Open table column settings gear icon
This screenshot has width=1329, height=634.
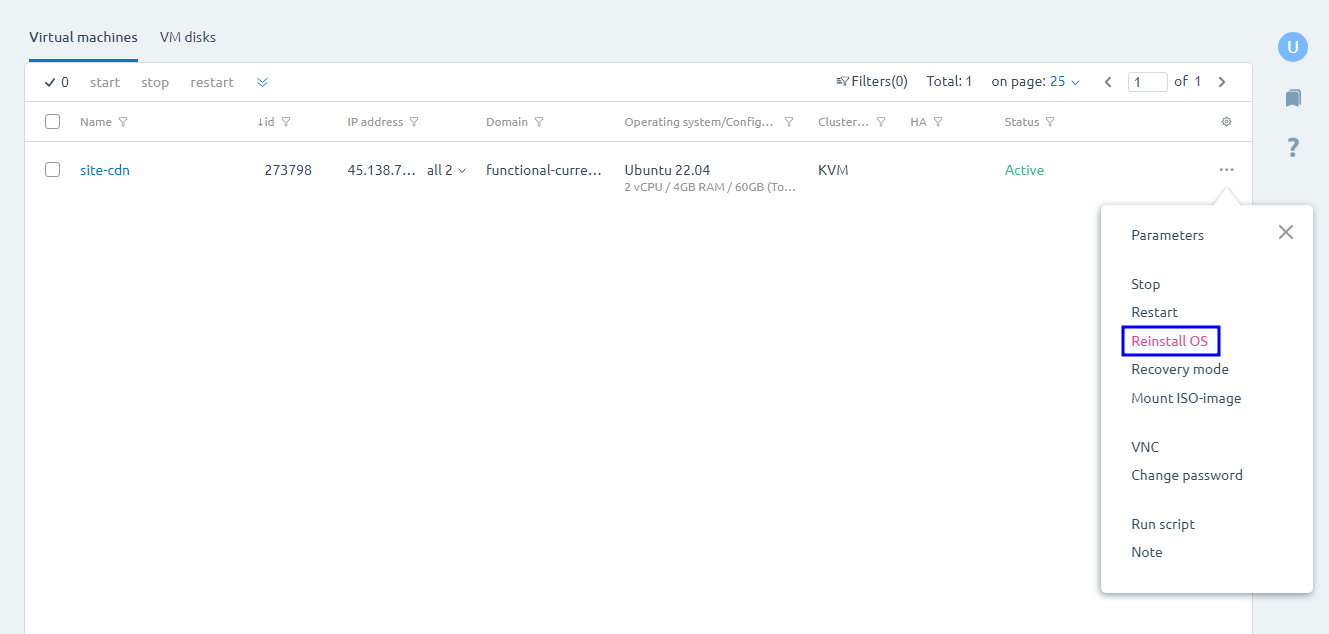point(1226,122)
